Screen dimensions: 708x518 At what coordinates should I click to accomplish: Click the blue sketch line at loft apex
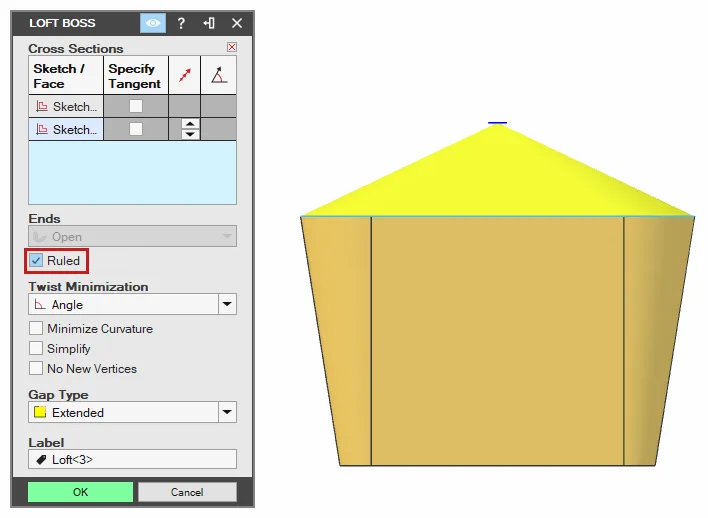[497, 122]
